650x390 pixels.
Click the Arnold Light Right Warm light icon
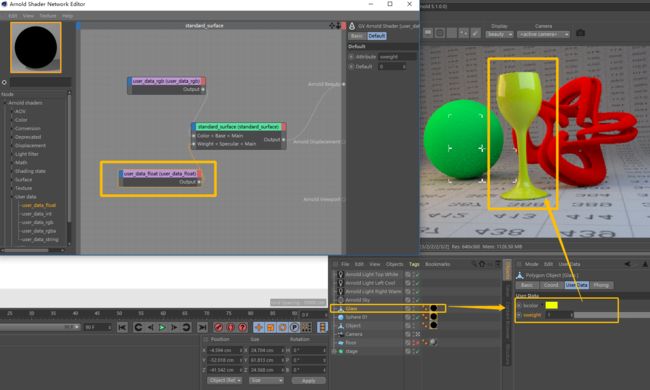click(340, 291)
